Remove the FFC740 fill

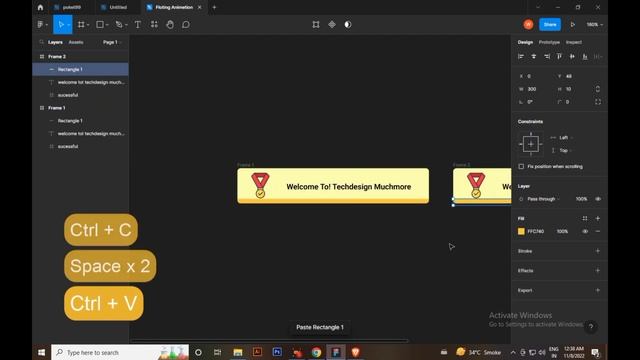(x=598, y=231)
